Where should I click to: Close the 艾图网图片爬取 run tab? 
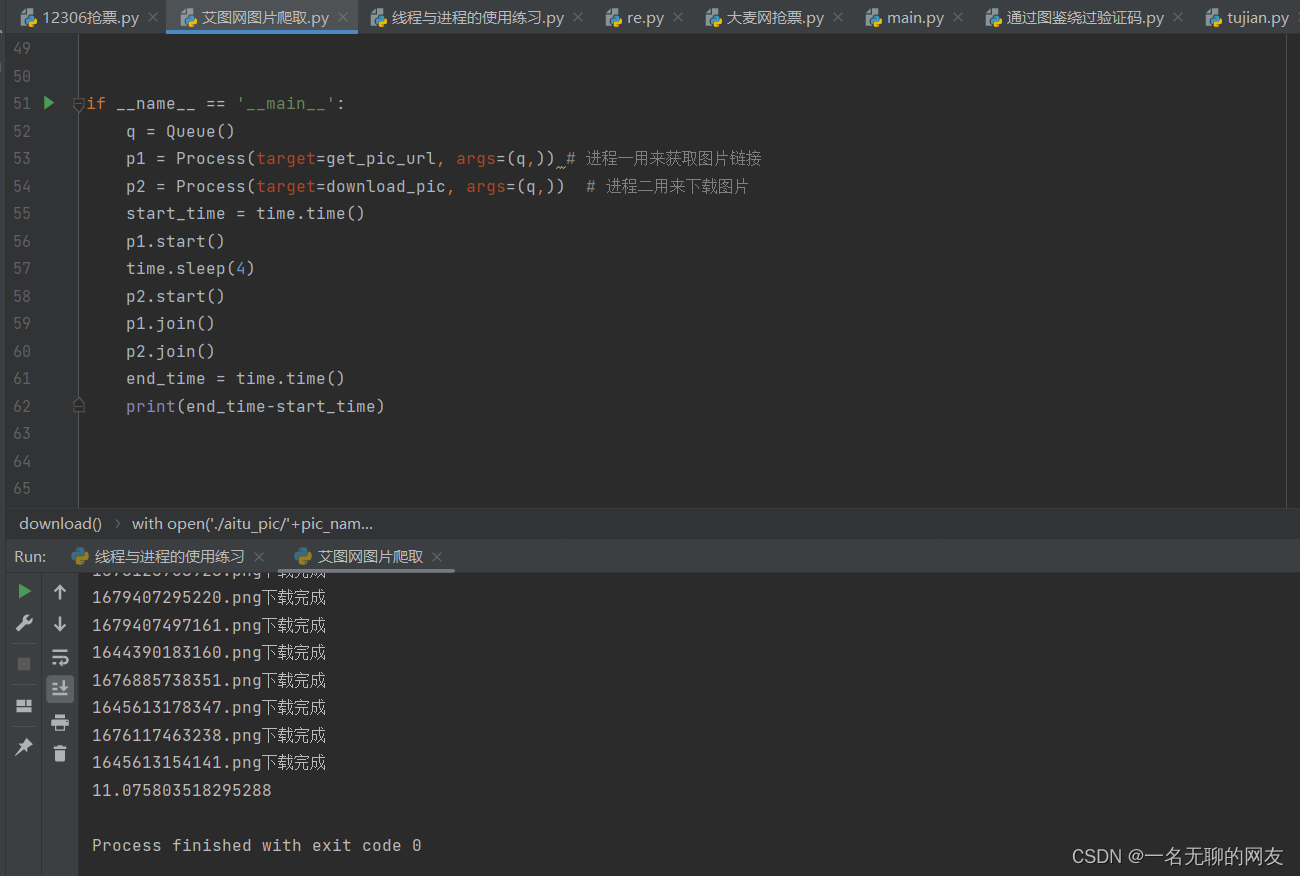click(437, 557)
